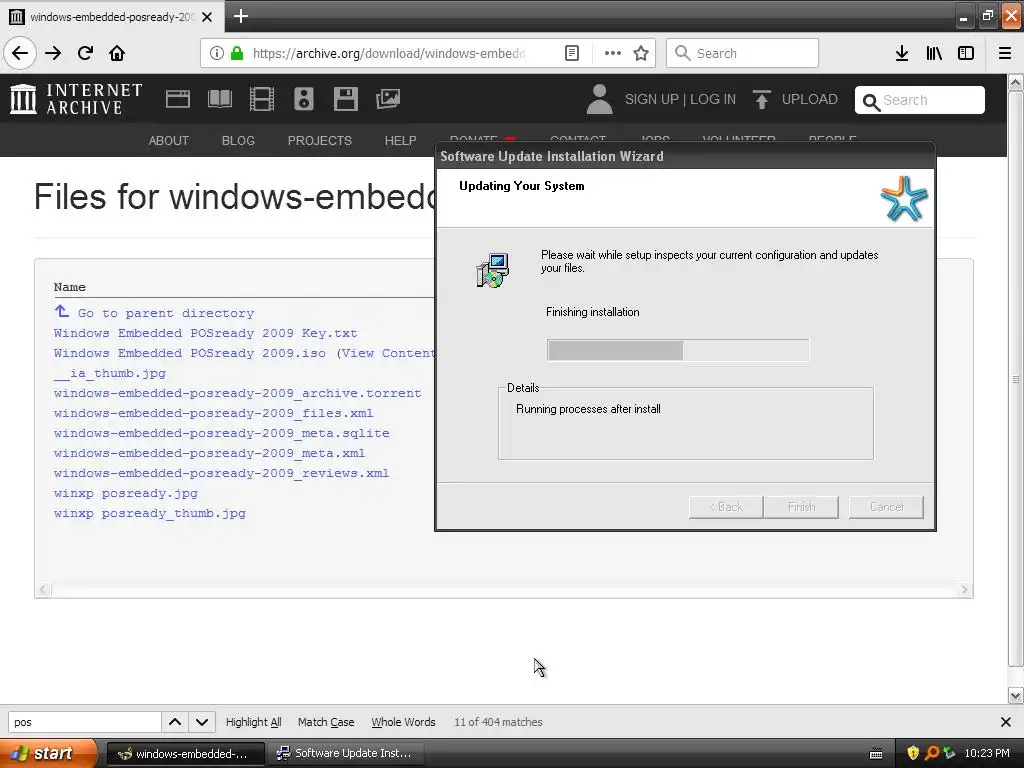Click LOG IN link in Archive header
Image resolution: width=1024 pixels, height=768 pixels.
coord(712,99)
